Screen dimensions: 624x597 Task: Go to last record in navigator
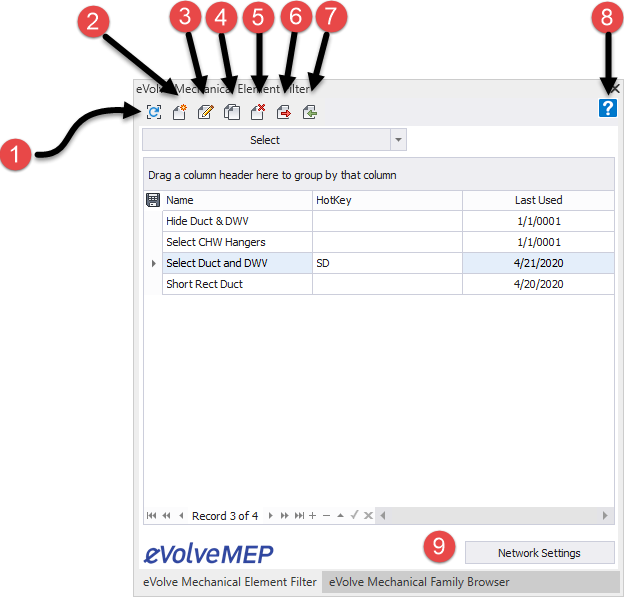pos(299,516)
